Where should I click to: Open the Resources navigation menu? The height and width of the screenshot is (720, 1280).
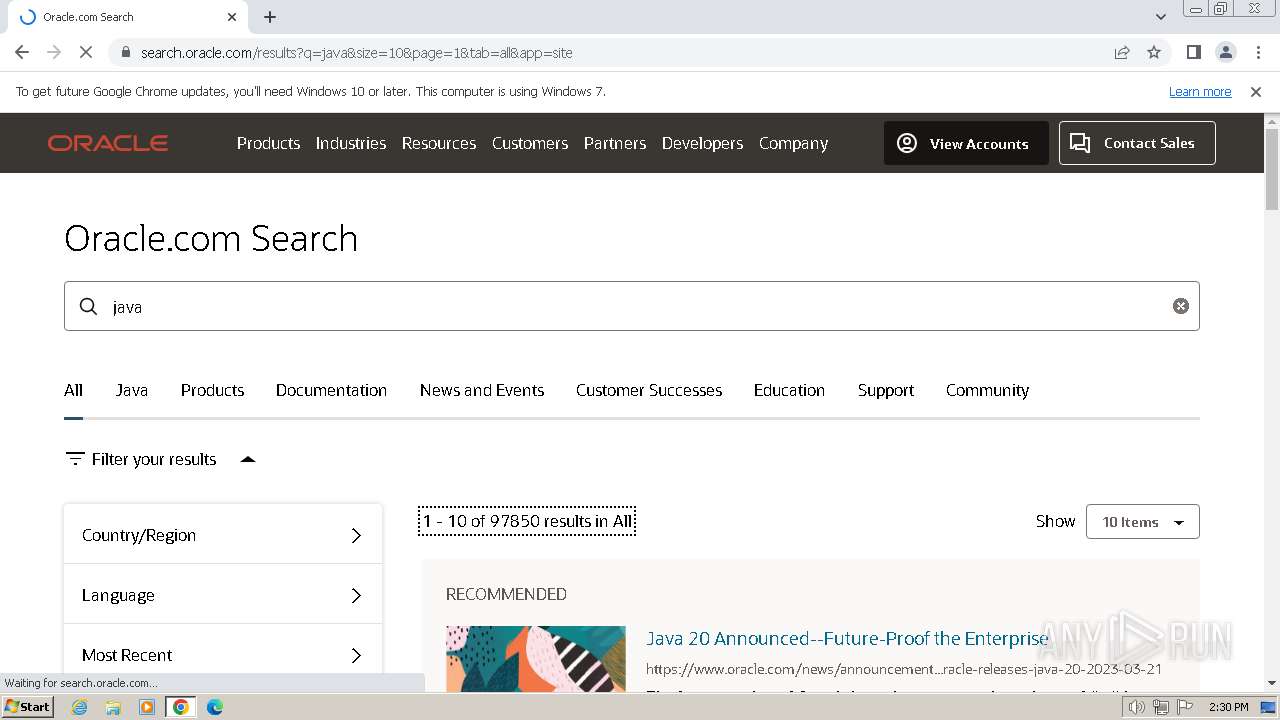[x=439, y=143]
